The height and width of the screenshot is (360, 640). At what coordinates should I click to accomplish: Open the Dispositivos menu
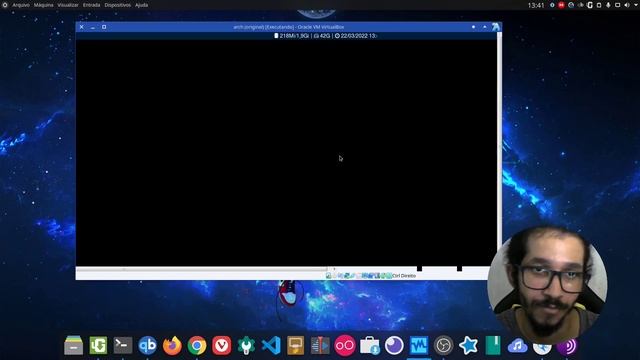tap(118, 5)
